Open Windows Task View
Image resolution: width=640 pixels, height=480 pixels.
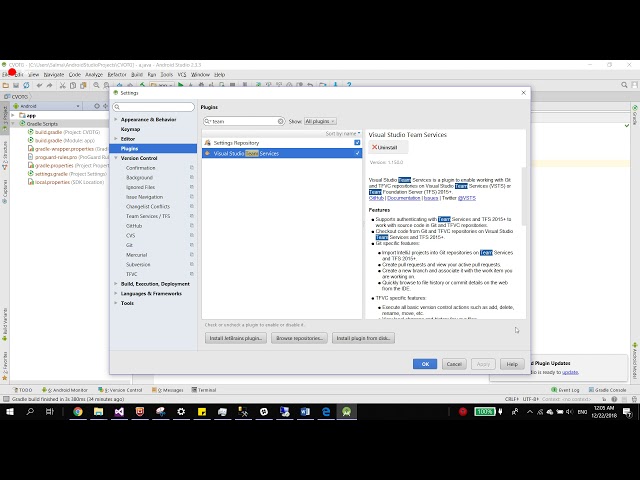pos(50,412)
